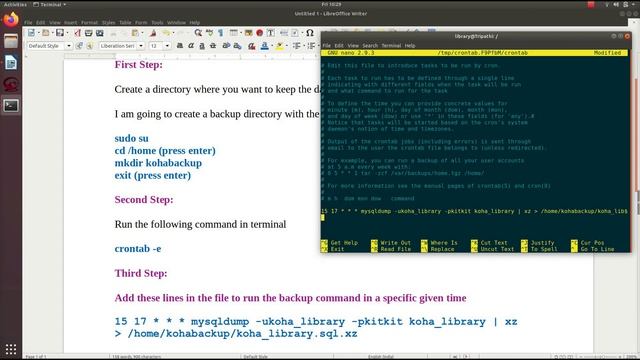Switch to Terminal in the dock

(11, 106)
